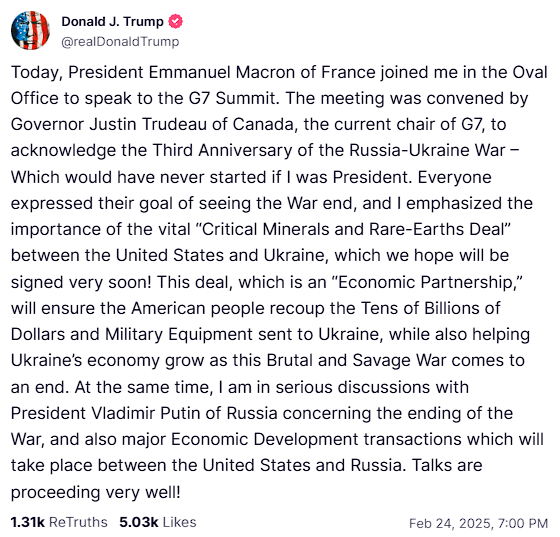Open the Donald J. Trump display name
Image resolution: width=560 pixels, height=537 pixels.
(112, 21)
